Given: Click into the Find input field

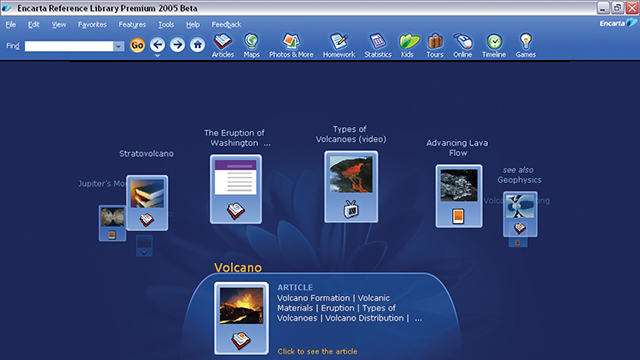Looking at the screenshot, I should pyautogui.click(x=69, y=46).
